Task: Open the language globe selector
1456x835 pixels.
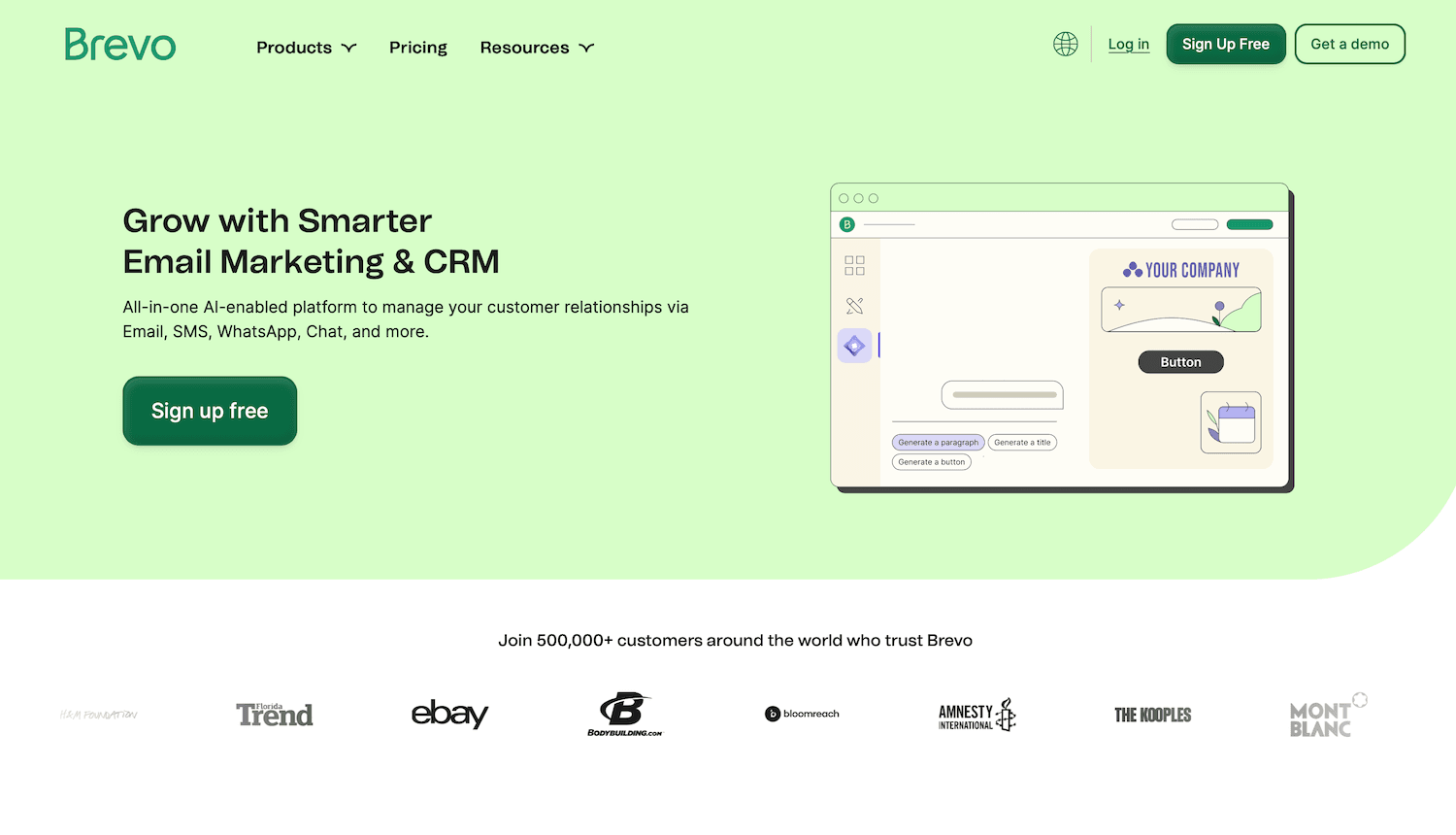Action: point(1065,45)
